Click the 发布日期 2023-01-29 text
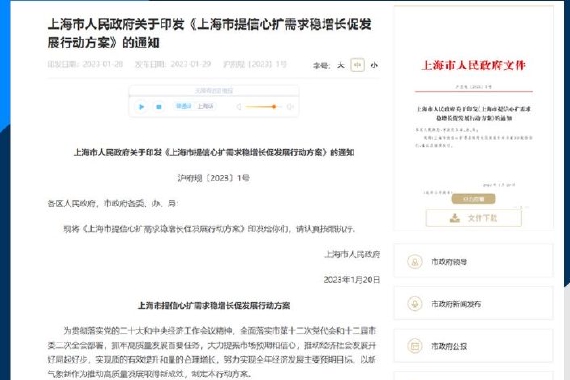 (173, 64)
